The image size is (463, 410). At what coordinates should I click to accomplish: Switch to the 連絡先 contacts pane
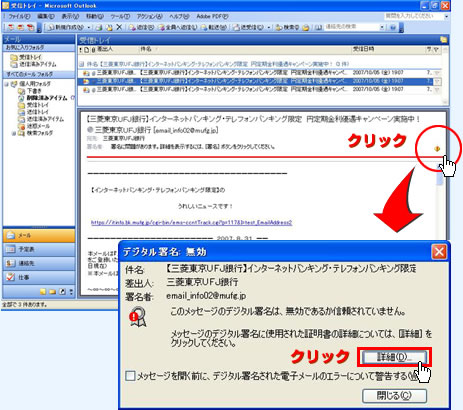[39, 263]
